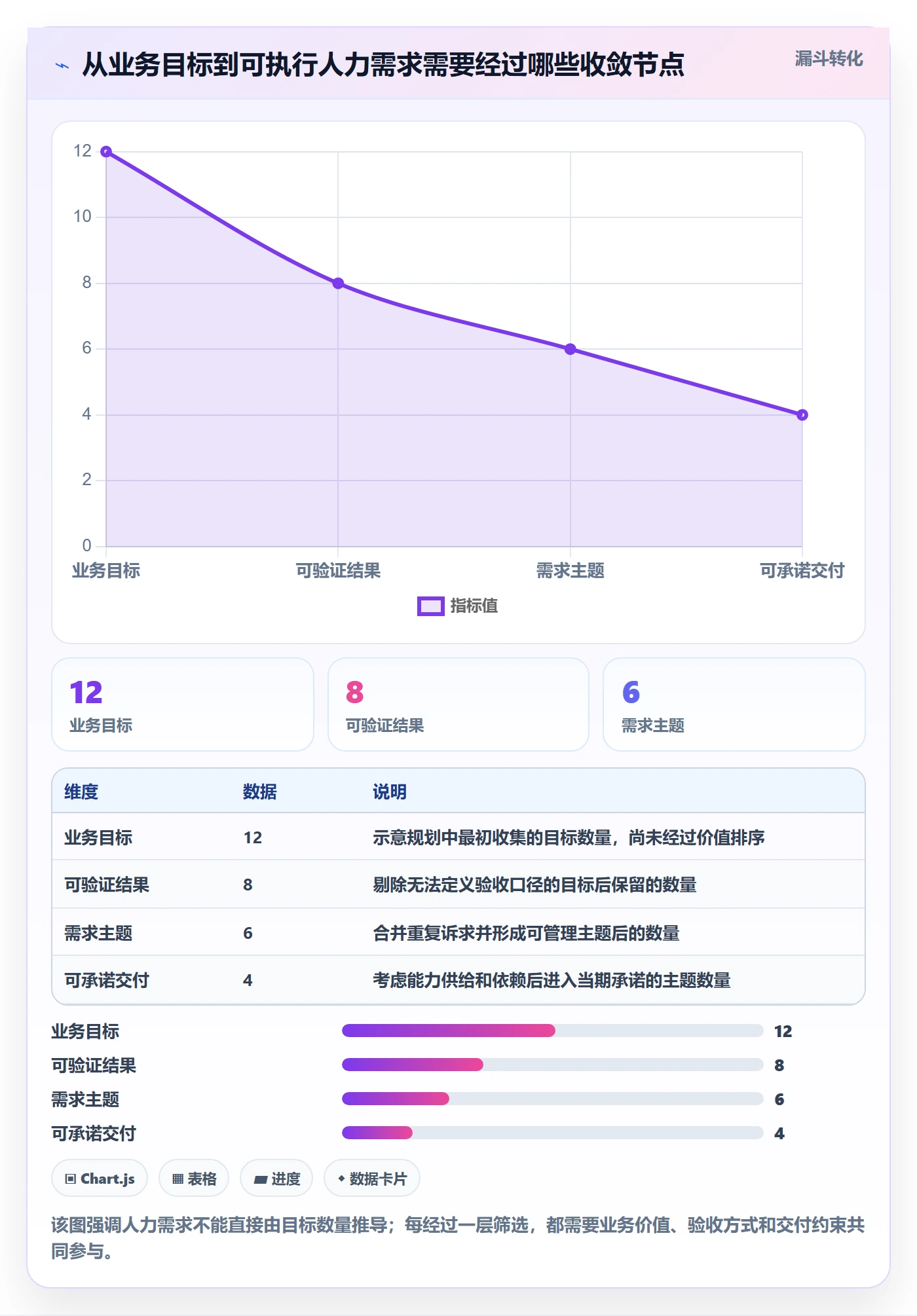Select the 业务目标 cell in the table
The height and width of the screenshot is (1316, 917).
98,837
